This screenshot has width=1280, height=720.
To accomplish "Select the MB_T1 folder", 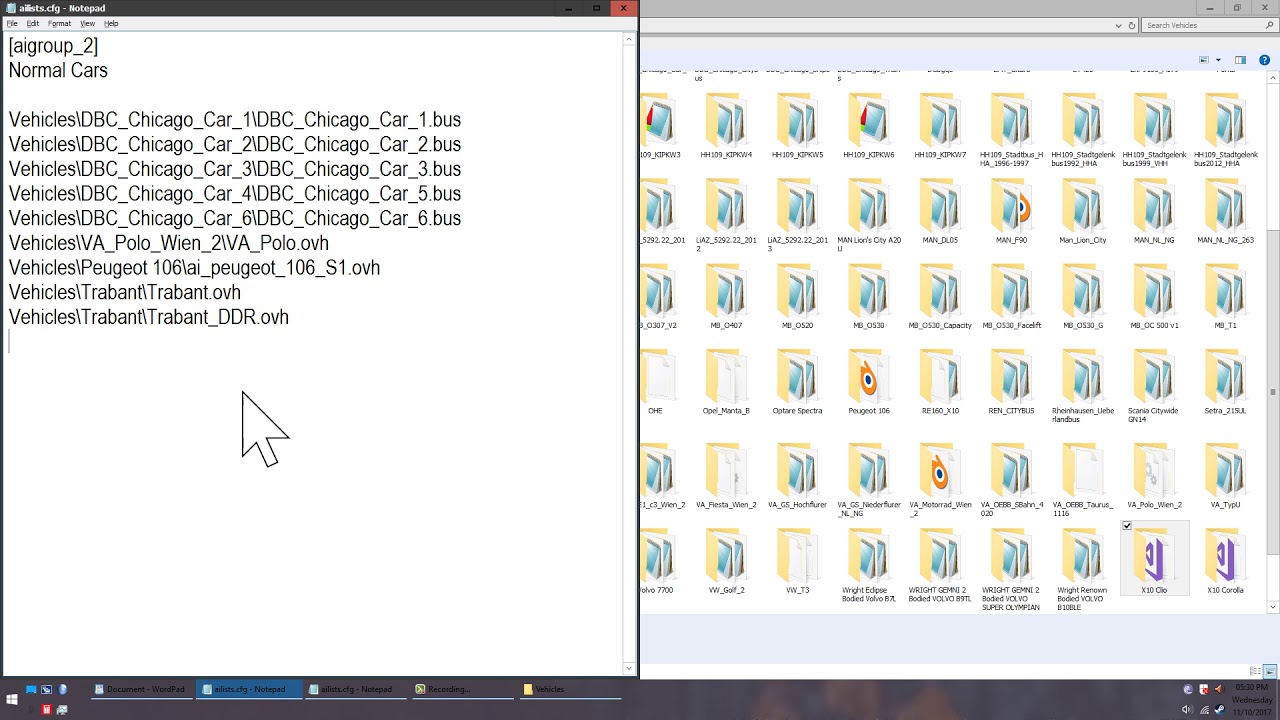I will click(1225, 297).
